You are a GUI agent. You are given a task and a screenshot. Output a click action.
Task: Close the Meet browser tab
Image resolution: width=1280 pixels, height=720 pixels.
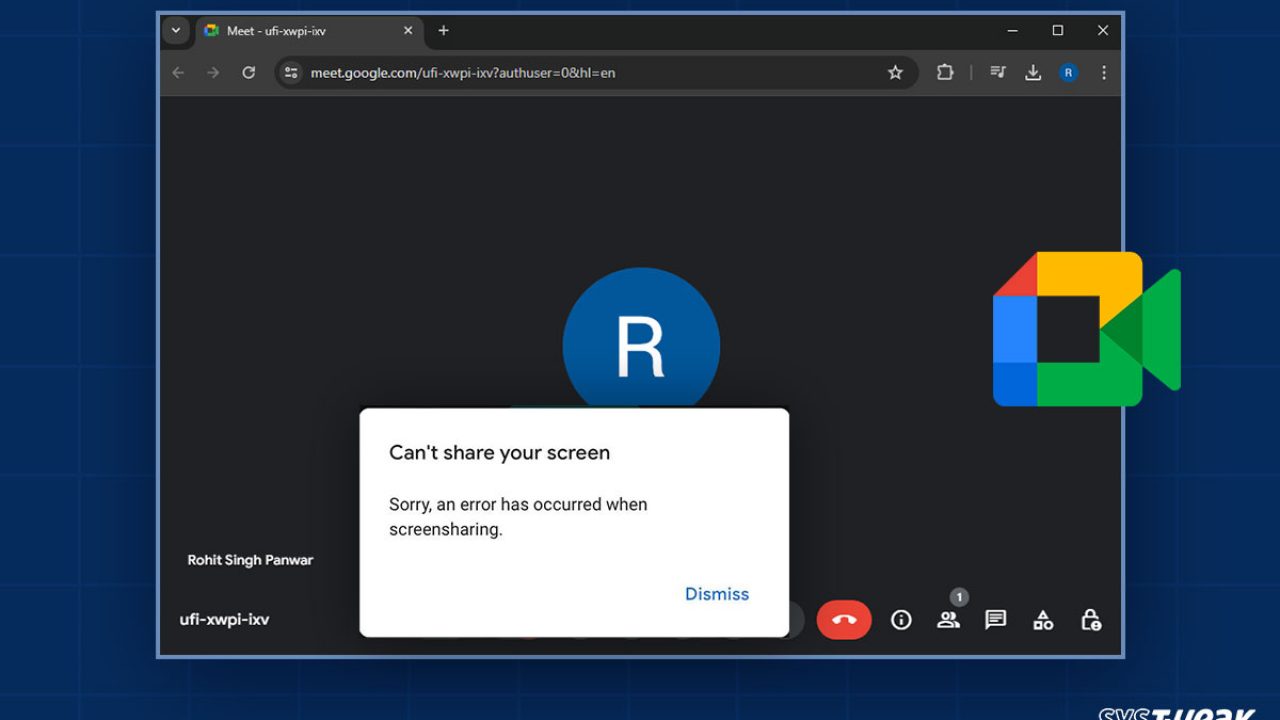(x=408, y=31)
